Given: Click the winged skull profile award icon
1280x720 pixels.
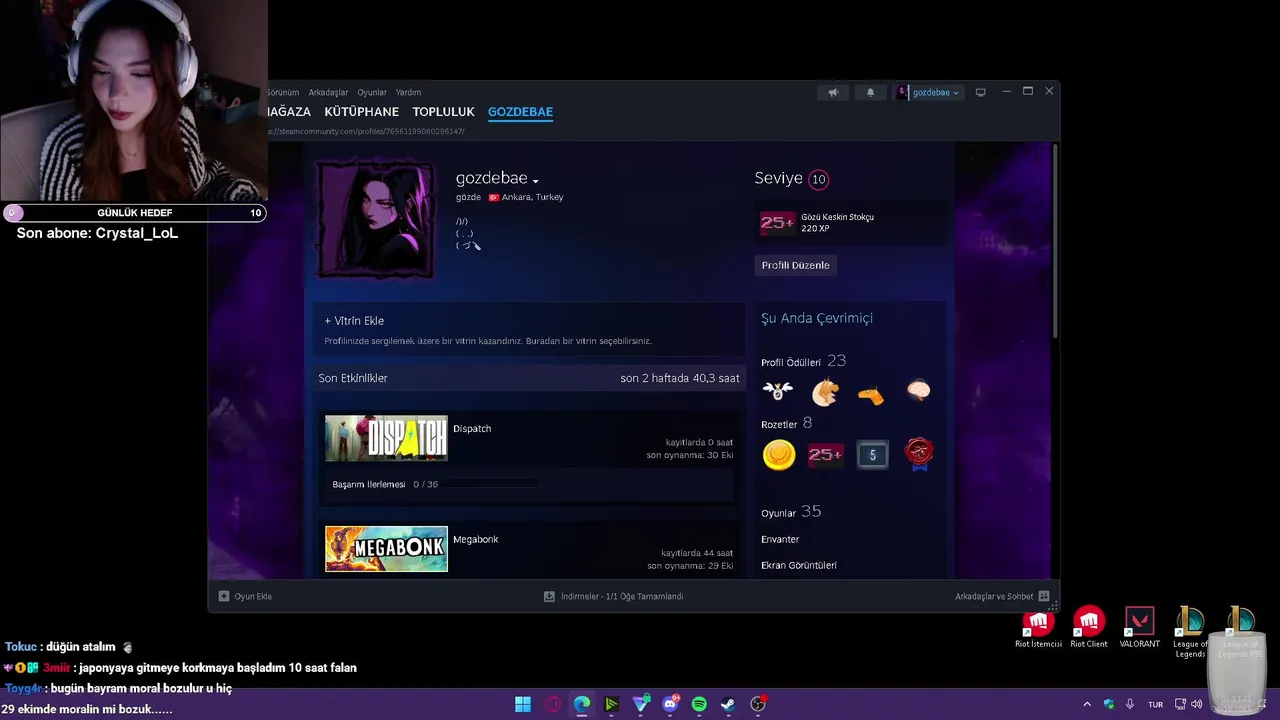Looking at the screenshot, I should pos(777,391).
